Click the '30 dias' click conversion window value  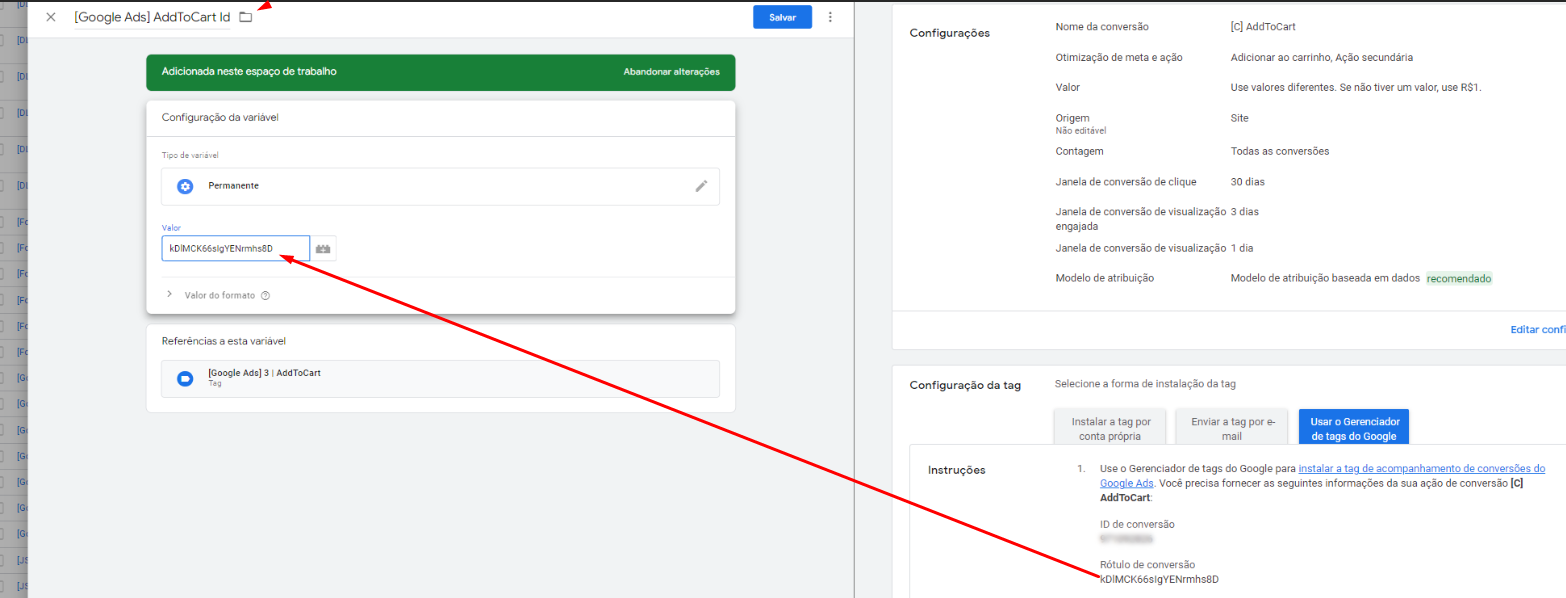pos(1249,182)
